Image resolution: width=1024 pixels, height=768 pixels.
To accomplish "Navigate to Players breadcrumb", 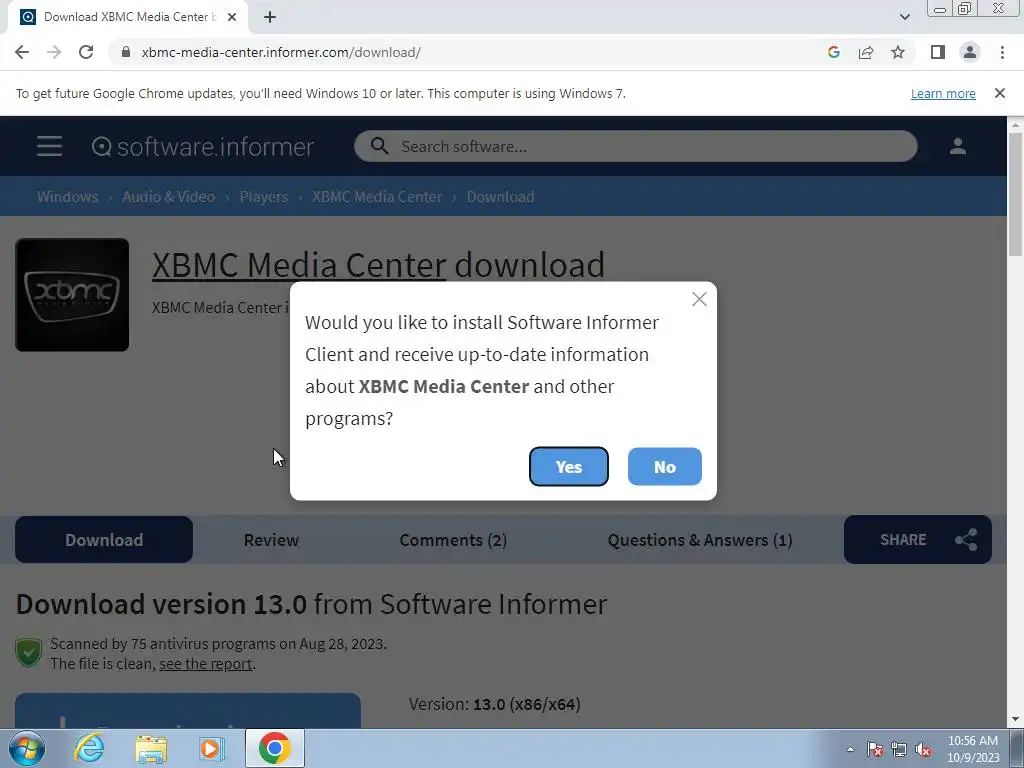I will click(263, 197).
